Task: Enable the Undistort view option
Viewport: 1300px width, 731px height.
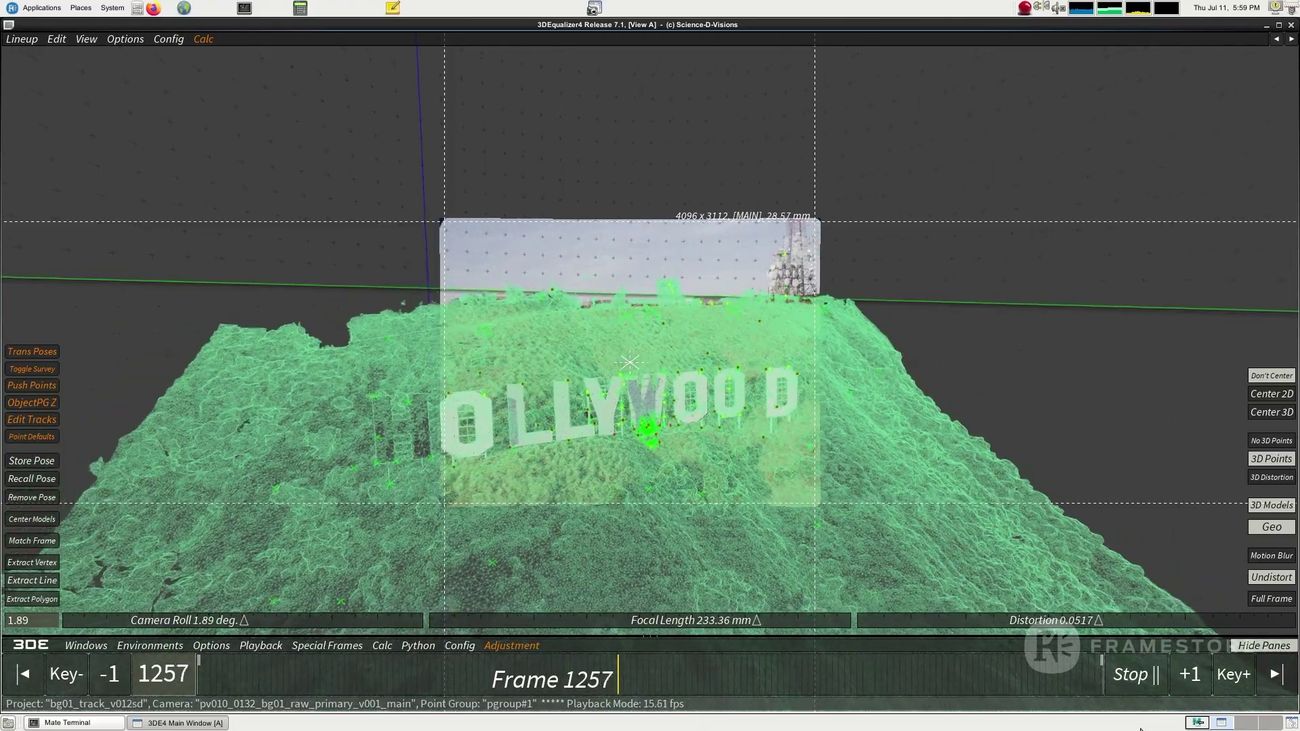Action: [1271, 577]
